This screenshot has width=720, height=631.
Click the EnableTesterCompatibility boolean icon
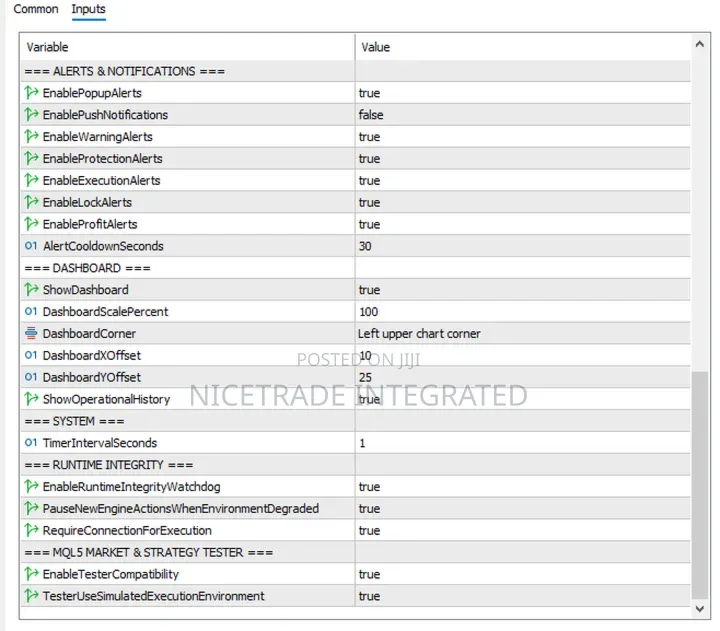(x=31, y=574)
